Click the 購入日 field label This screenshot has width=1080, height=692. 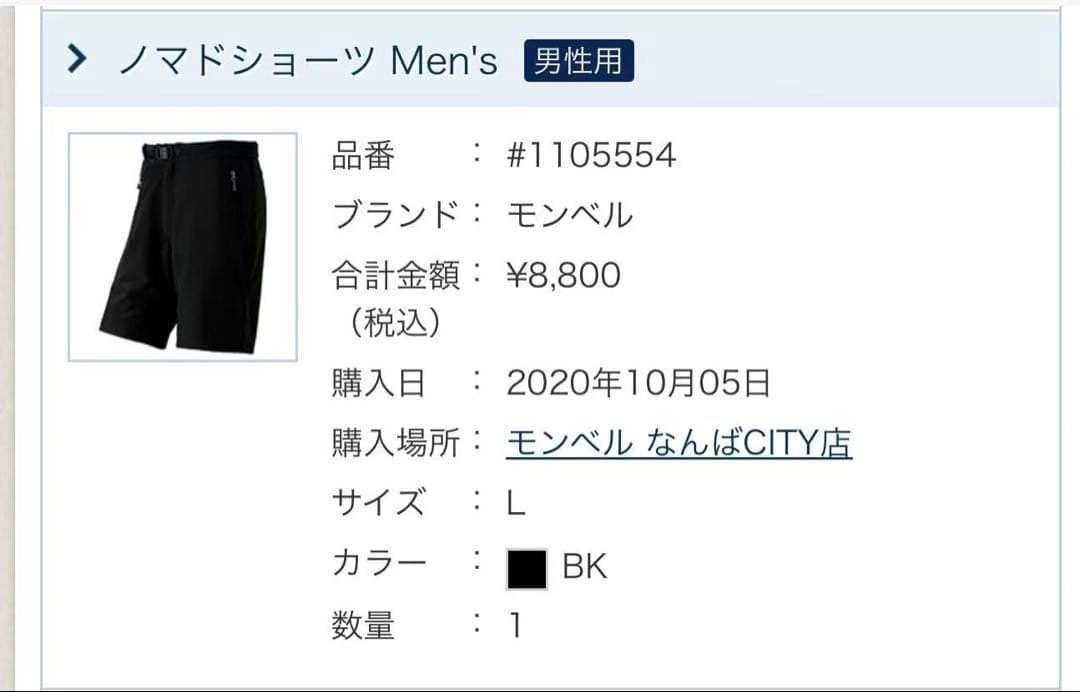(x=379, y=384)
